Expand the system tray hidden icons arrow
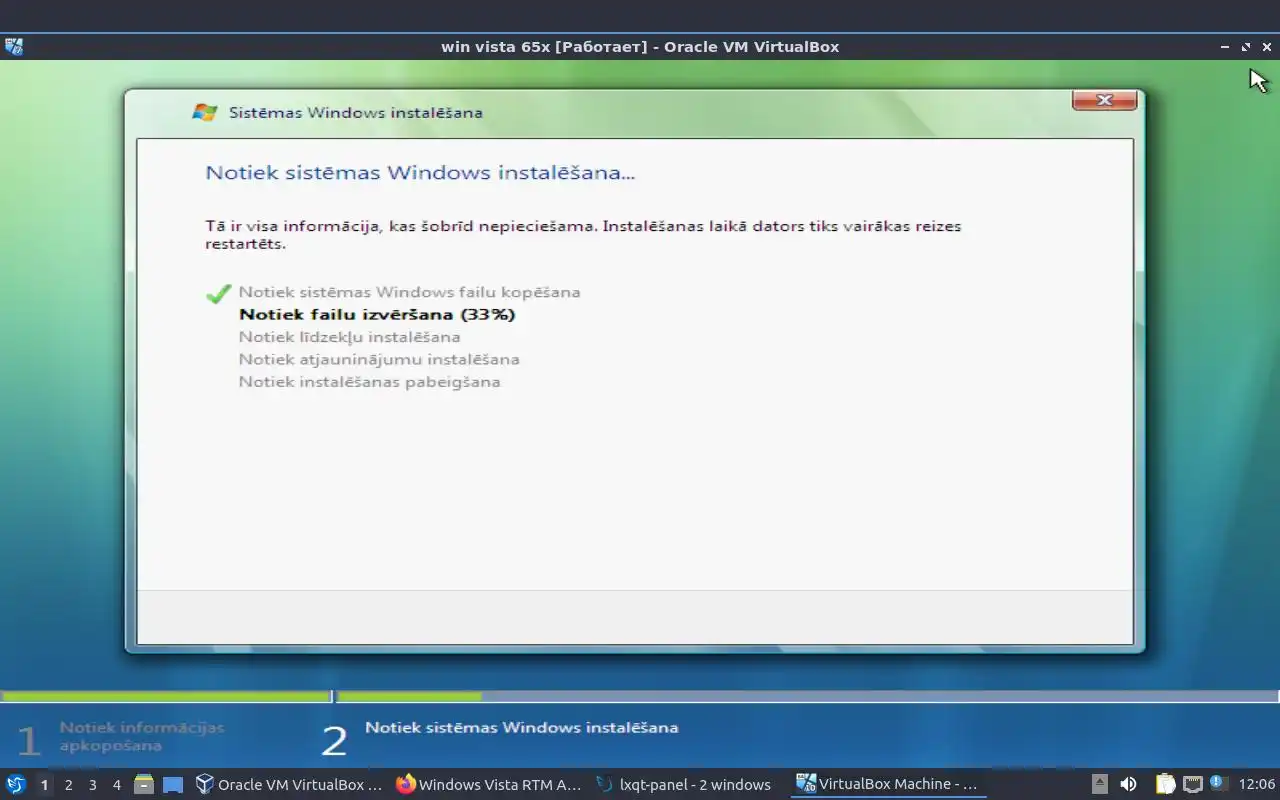This screenshot has height=800, width=1280. (x=1099, y=784)
